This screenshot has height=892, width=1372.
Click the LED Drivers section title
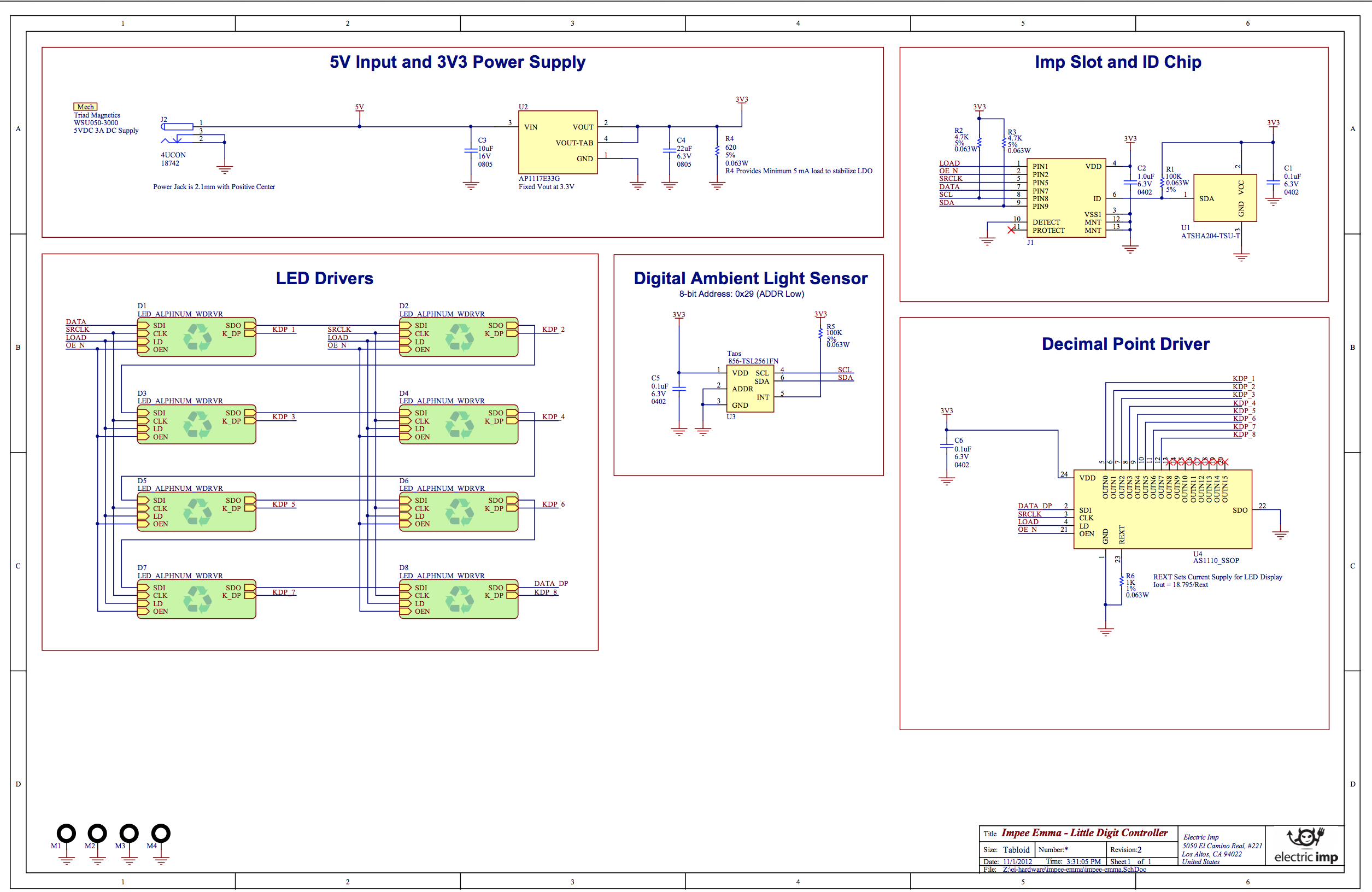pyautogui.click(x=324, y=278)
